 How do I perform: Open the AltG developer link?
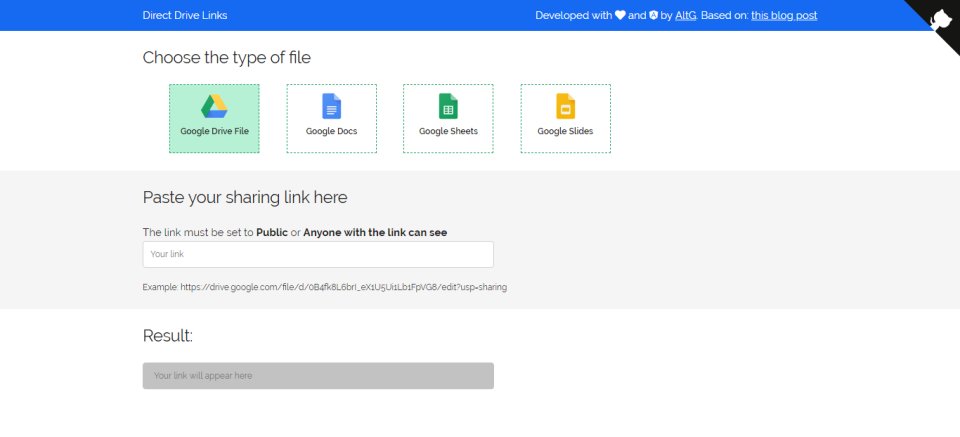coord(686,15)
